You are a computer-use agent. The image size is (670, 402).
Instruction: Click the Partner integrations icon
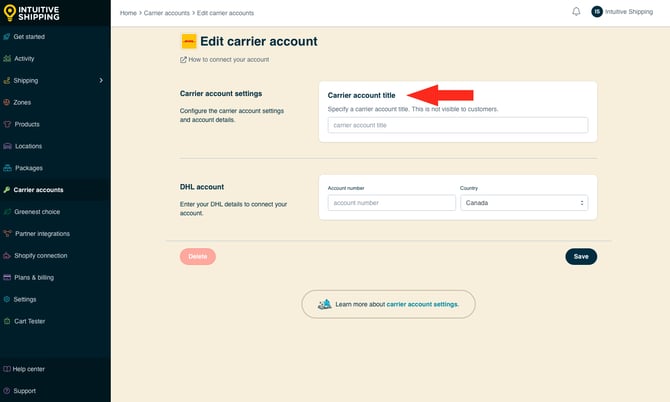(x=7, y=234)
